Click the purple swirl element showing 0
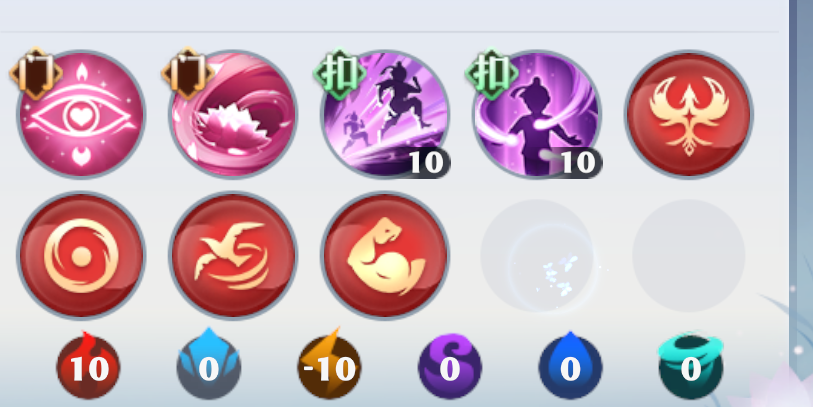 point(450,366)
